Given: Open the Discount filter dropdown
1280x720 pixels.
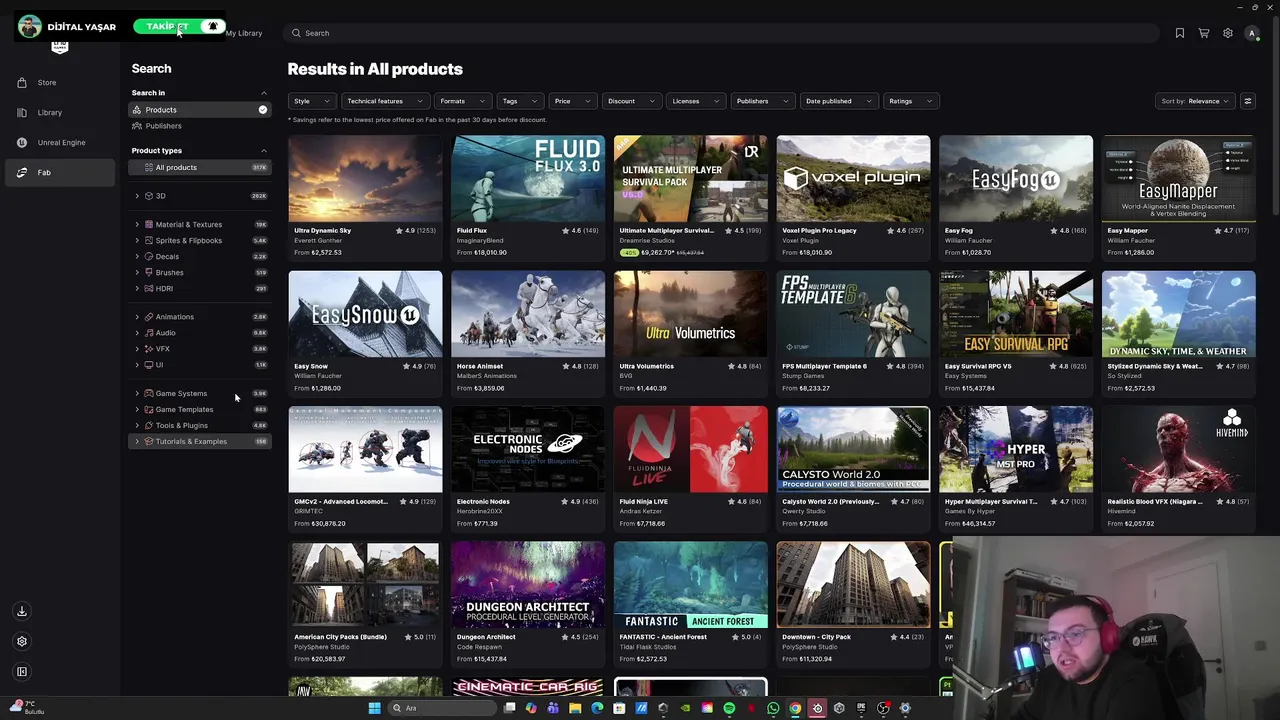Looking at the screenshot, I should [x=630, y=101].
